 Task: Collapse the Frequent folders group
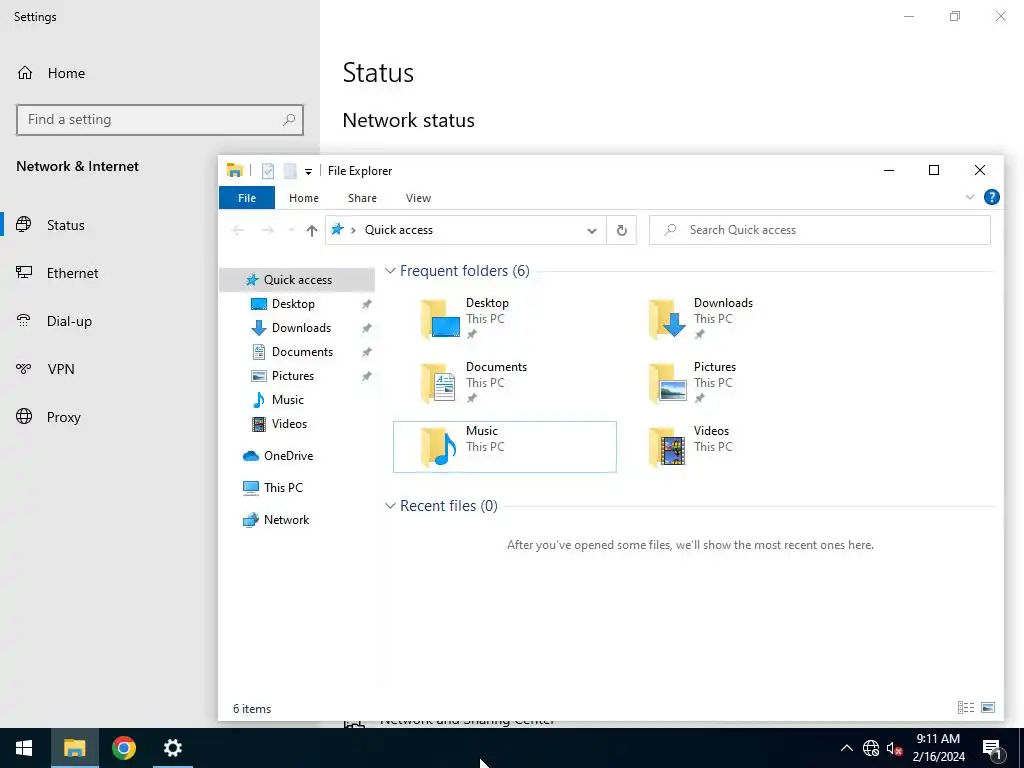(x=390, y=270)
